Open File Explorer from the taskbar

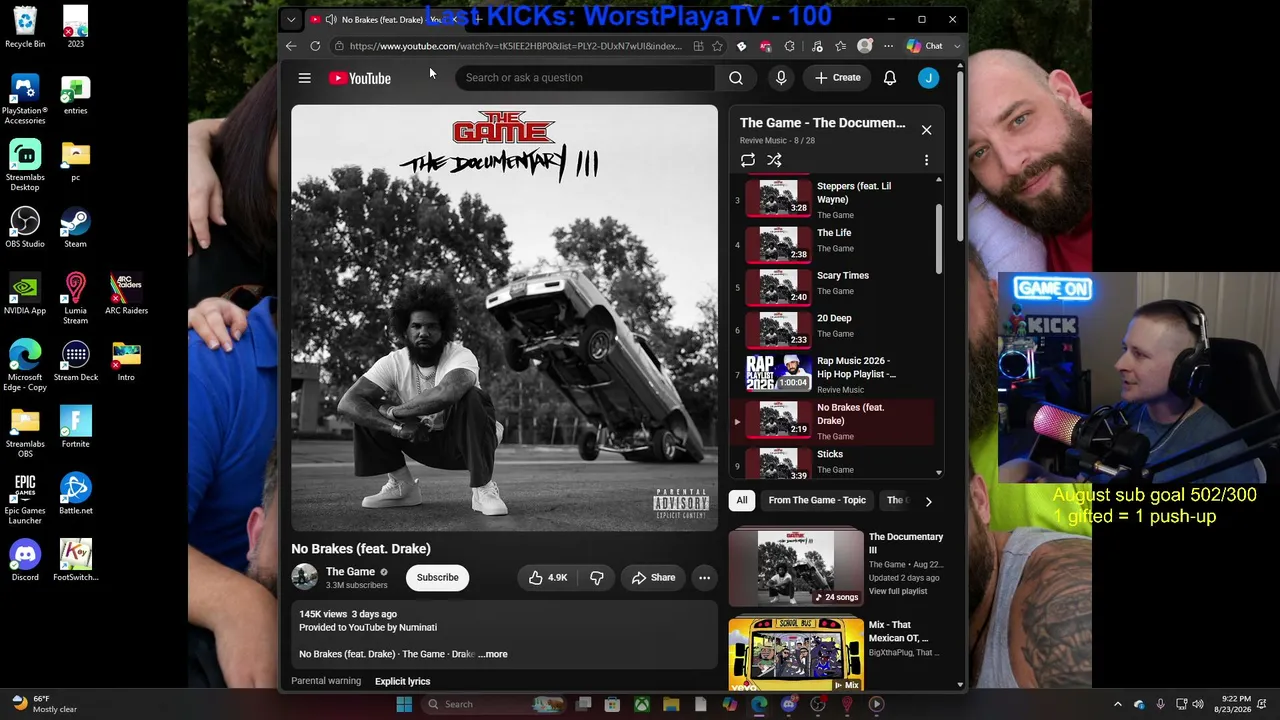(x=671, y=704)
